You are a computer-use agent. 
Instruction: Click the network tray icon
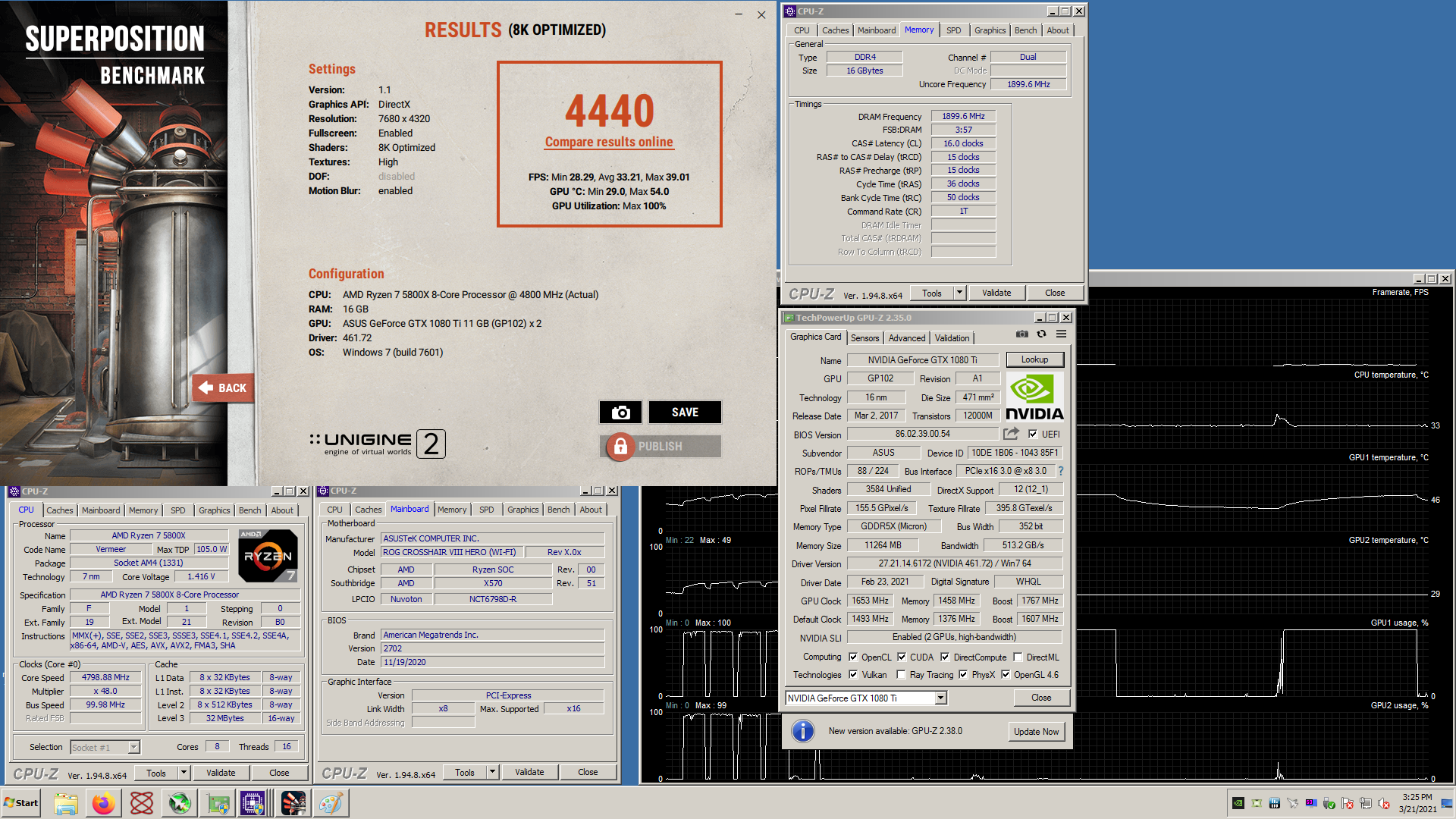1365,803
